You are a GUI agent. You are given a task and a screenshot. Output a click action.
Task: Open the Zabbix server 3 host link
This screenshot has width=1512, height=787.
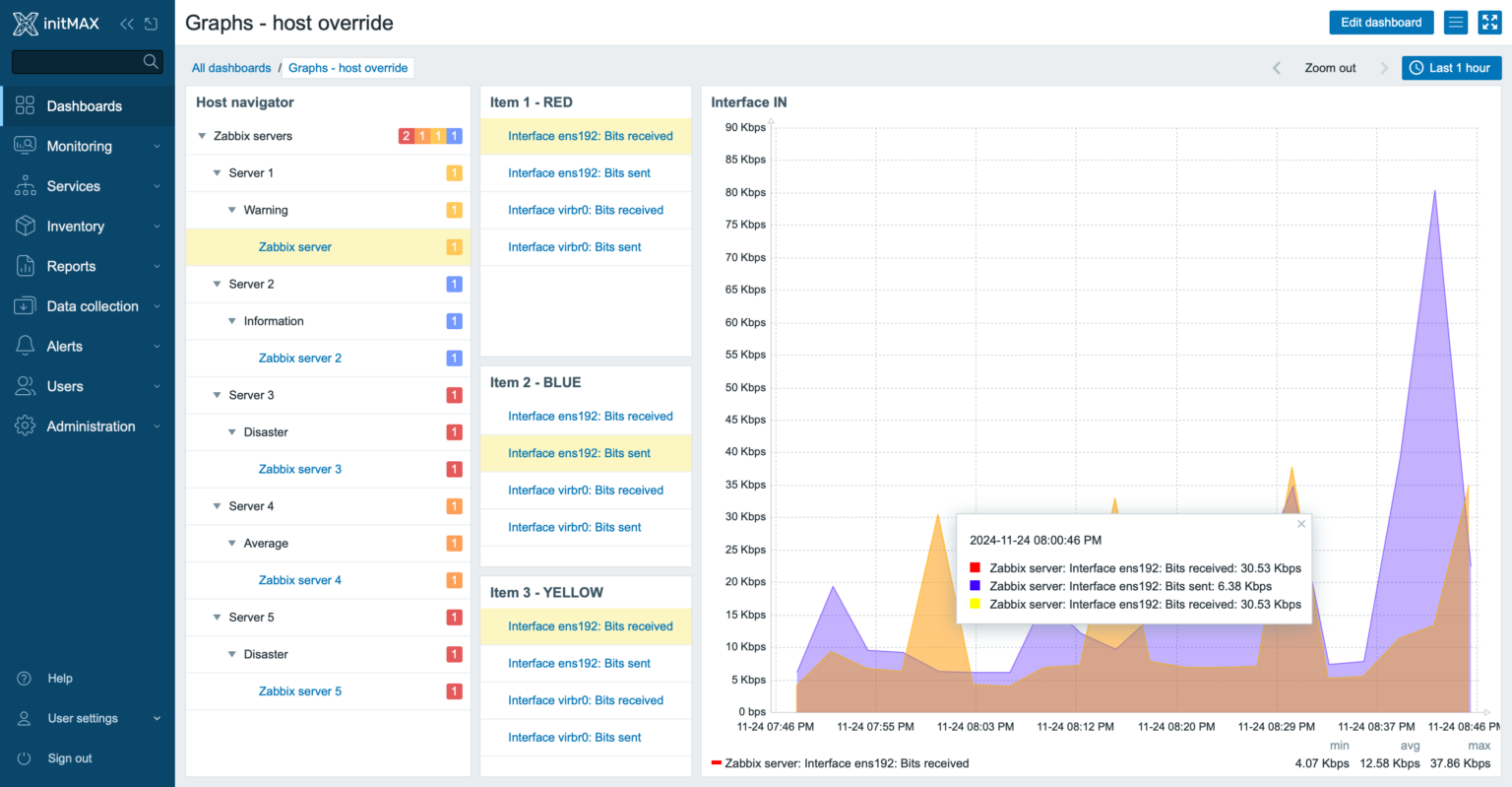click(300, 469)
